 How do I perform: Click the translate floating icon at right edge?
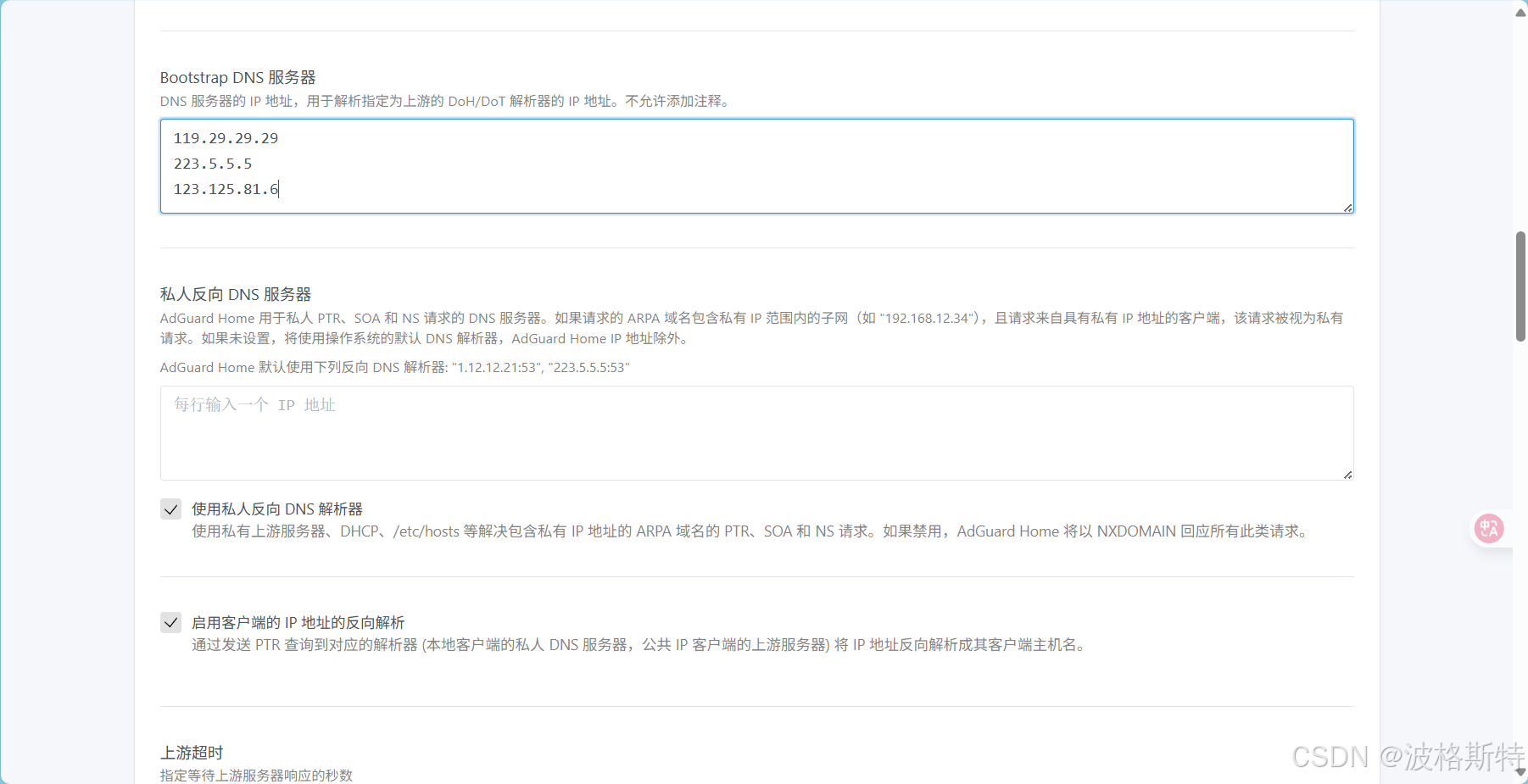(1489, 529)
